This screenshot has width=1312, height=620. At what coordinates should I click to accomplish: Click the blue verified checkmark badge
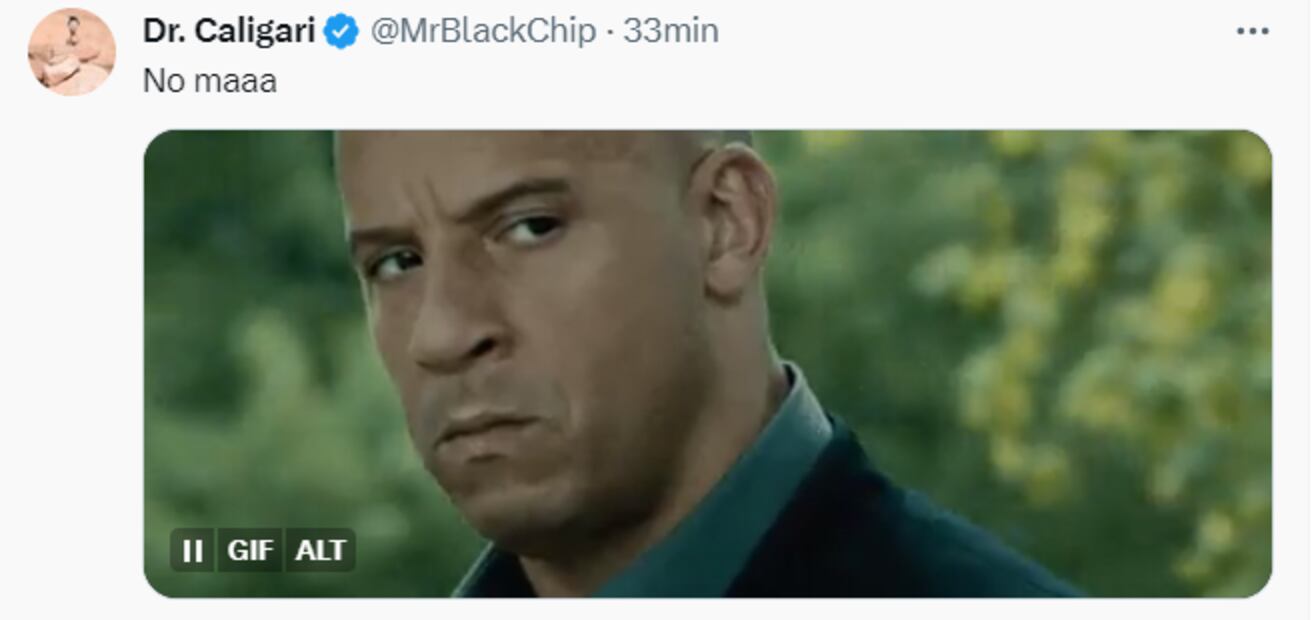[x=342, y=32]
